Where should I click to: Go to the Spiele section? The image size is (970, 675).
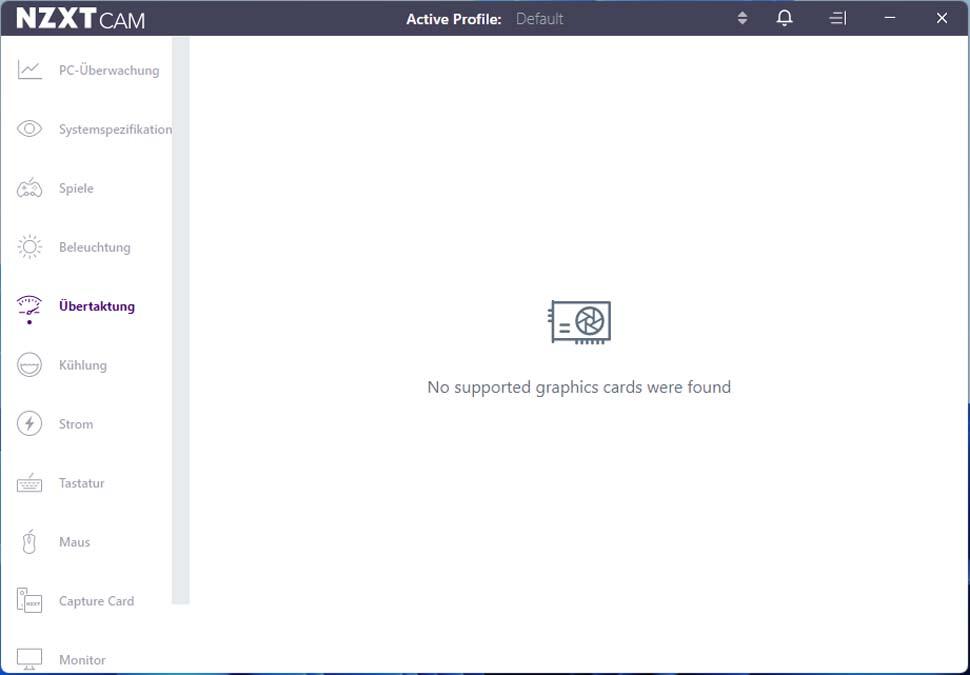[x=76, y=188]
